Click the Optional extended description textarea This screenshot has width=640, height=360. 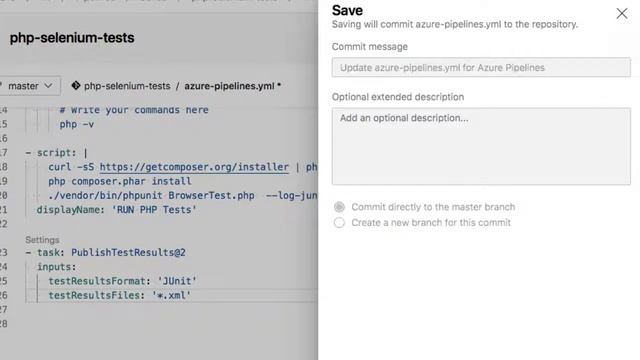[x=481, y=146]
